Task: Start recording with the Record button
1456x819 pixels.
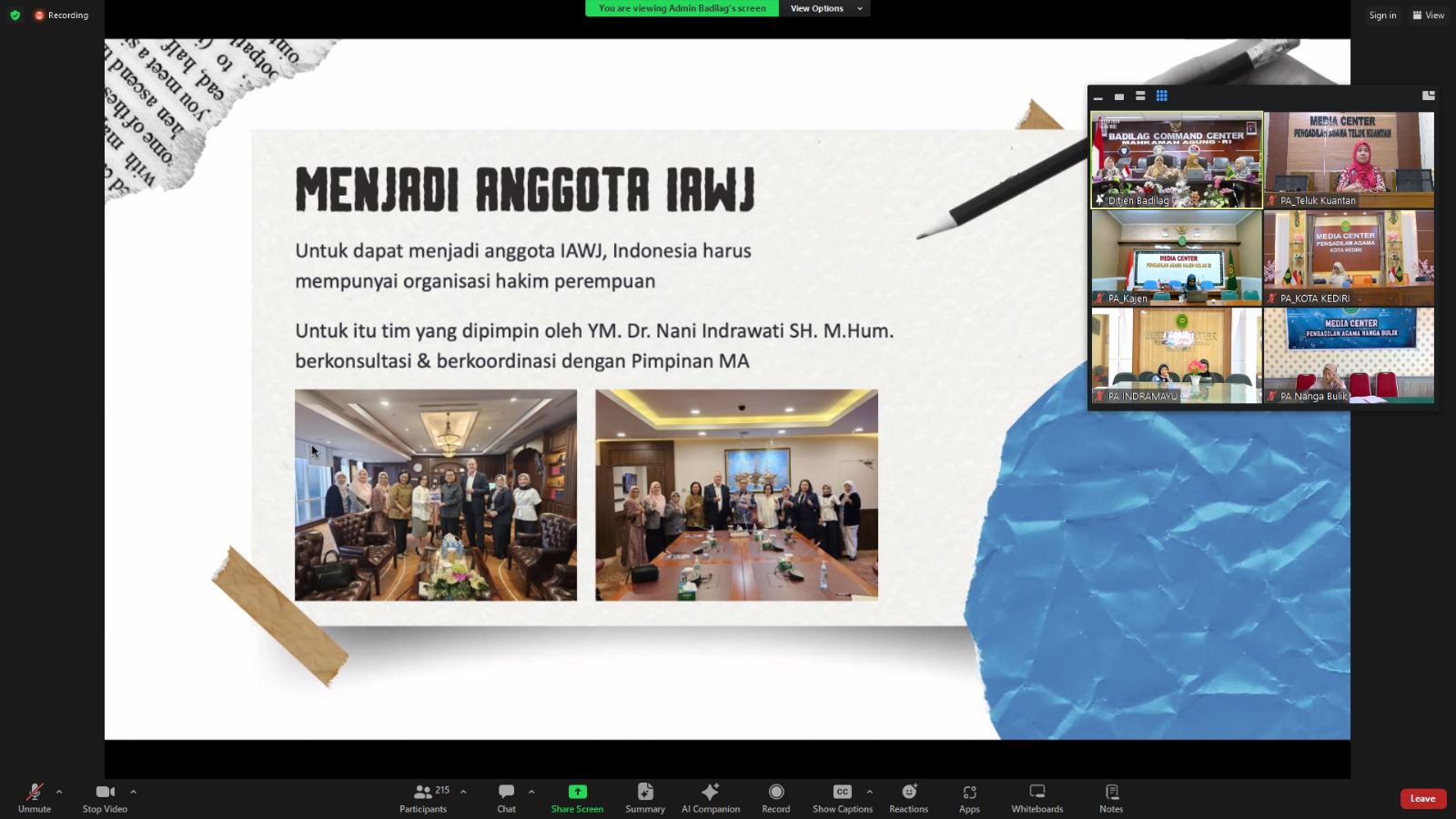Action: (x=776, y=798)
